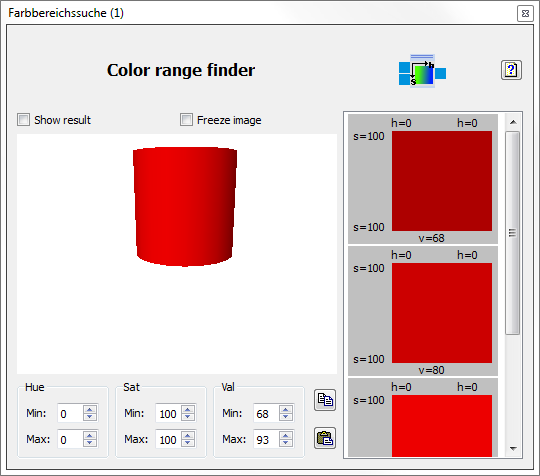Decrease Sat Min with down arrow
The width and height of the screenshot is (540, 476).
pyautogui.click(x=188, y=417)
